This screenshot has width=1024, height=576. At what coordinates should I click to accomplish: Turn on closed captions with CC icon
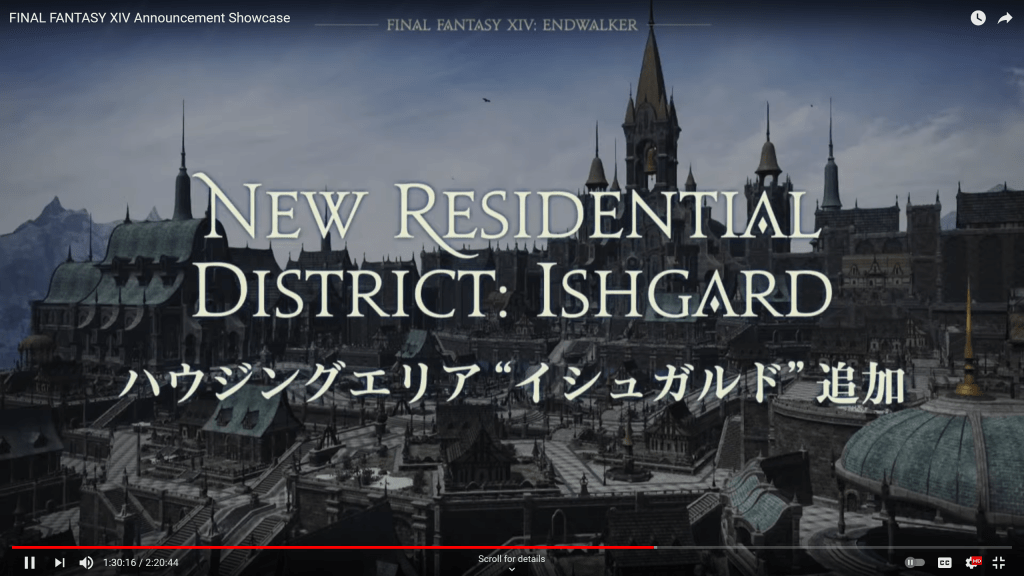click(x=944, y=562)
